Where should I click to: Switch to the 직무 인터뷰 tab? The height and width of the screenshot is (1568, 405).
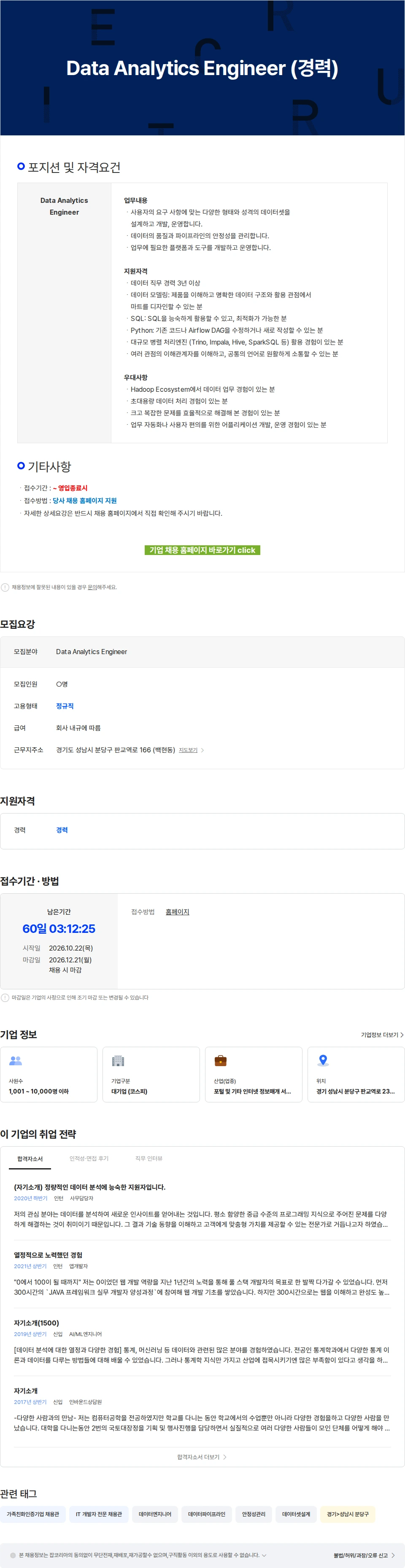pos(148,1159)
